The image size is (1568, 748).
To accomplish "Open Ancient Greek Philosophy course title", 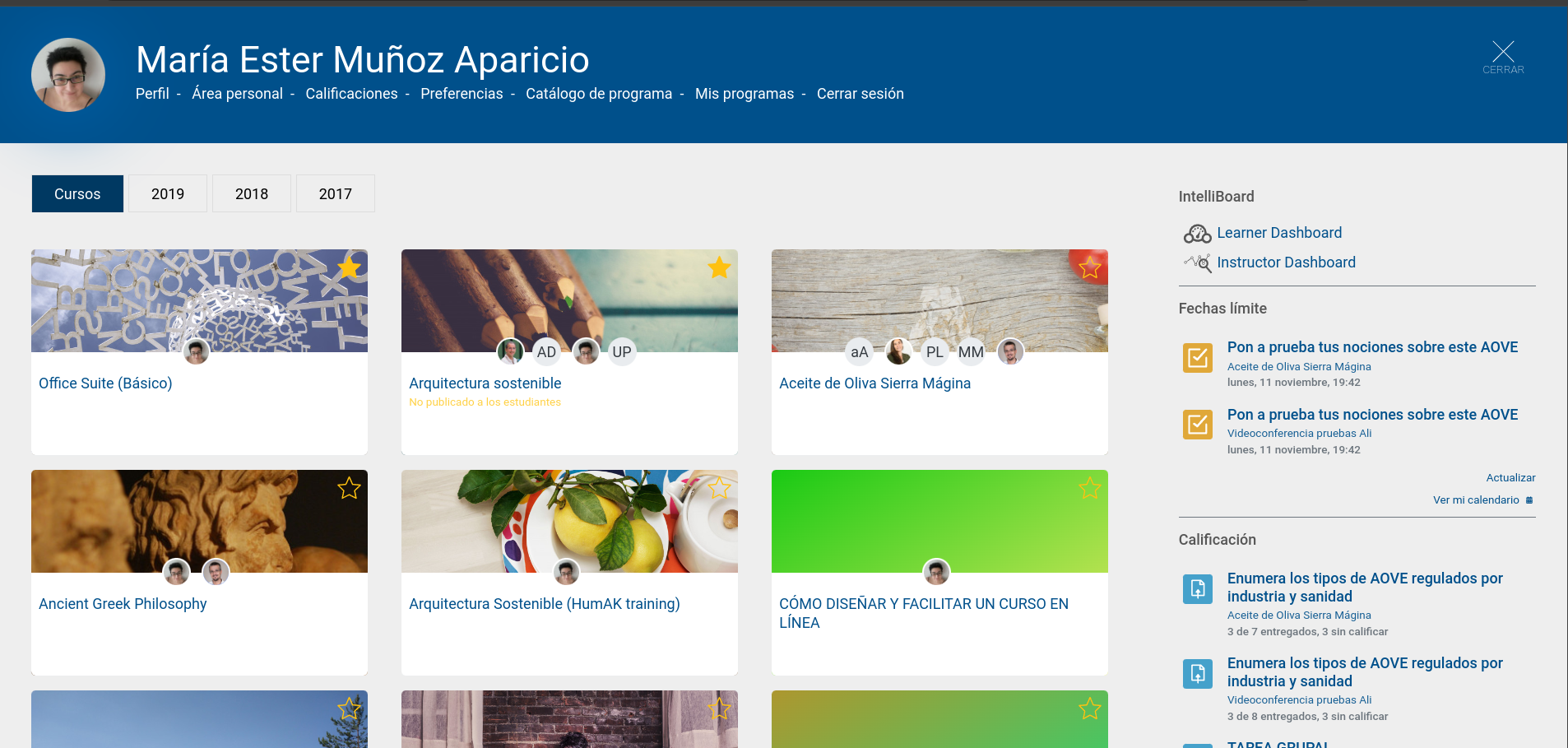I will (123, 604).
